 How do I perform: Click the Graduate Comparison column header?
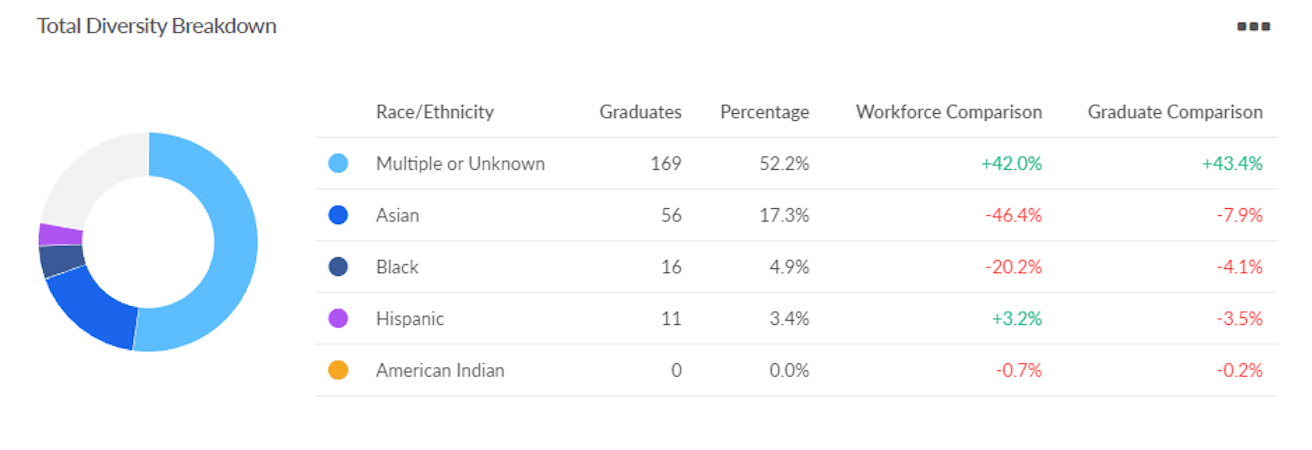tap(1175, 112)
